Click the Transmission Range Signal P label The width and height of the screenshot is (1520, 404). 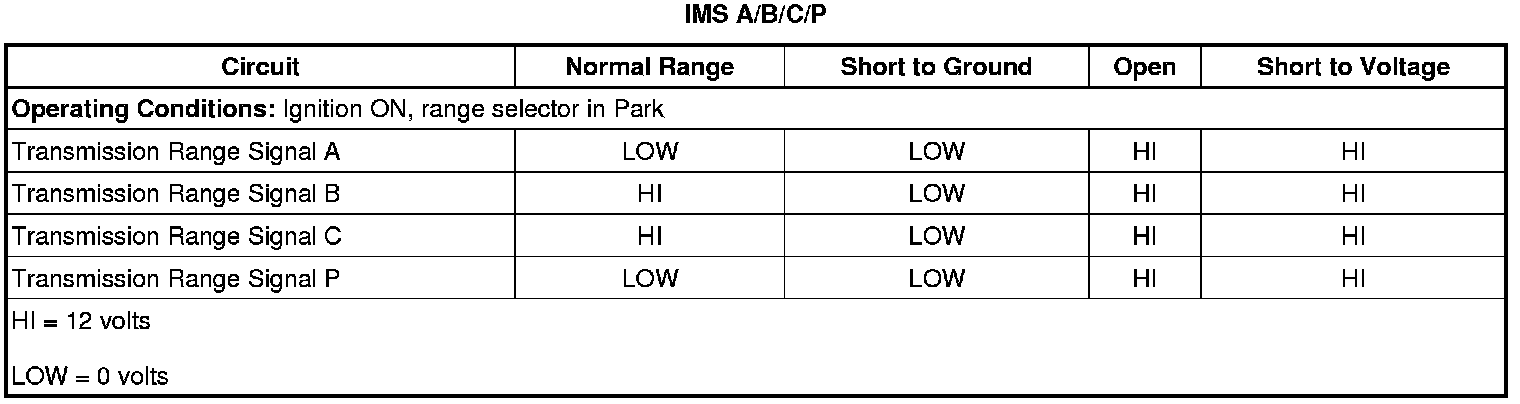(x=175, y=278)
